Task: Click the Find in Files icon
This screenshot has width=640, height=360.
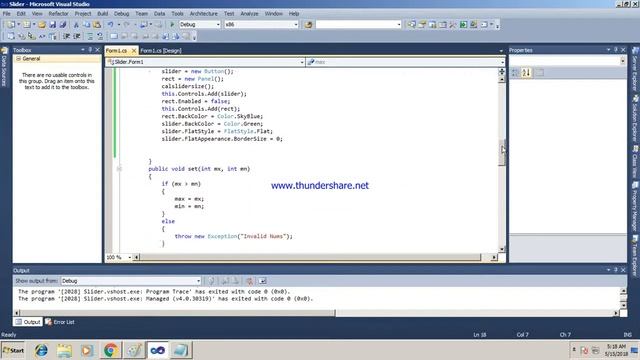Action: (x=309, y=24)
